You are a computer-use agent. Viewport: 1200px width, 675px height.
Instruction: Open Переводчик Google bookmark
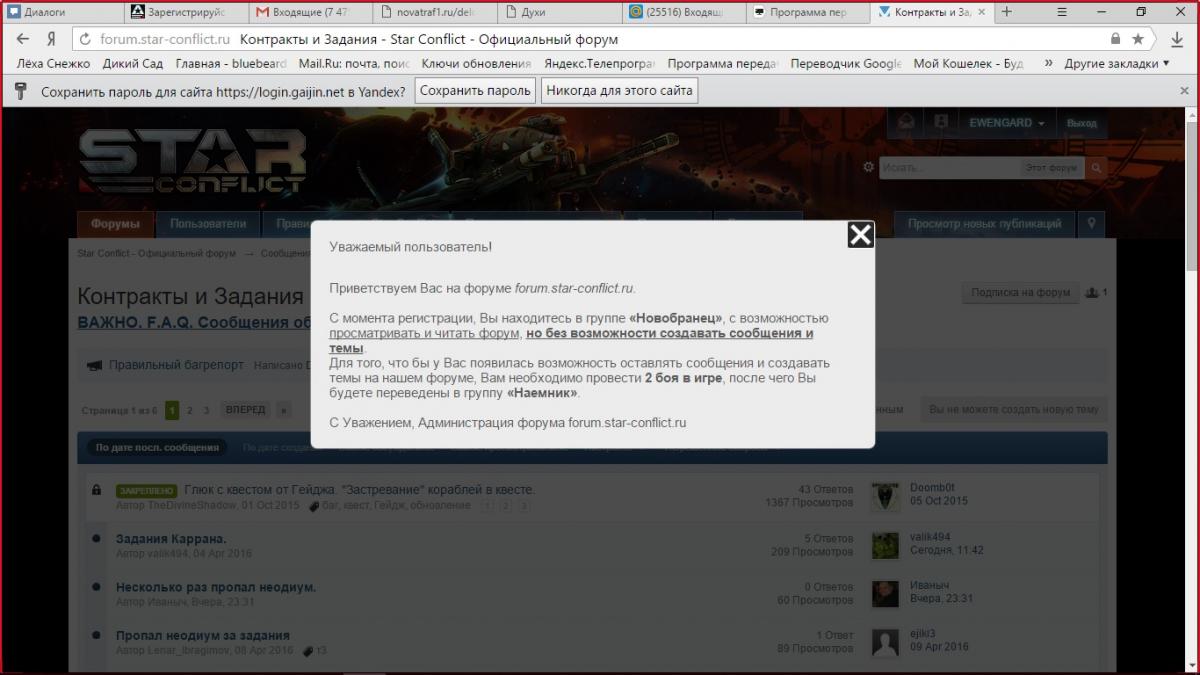(845, 63)
